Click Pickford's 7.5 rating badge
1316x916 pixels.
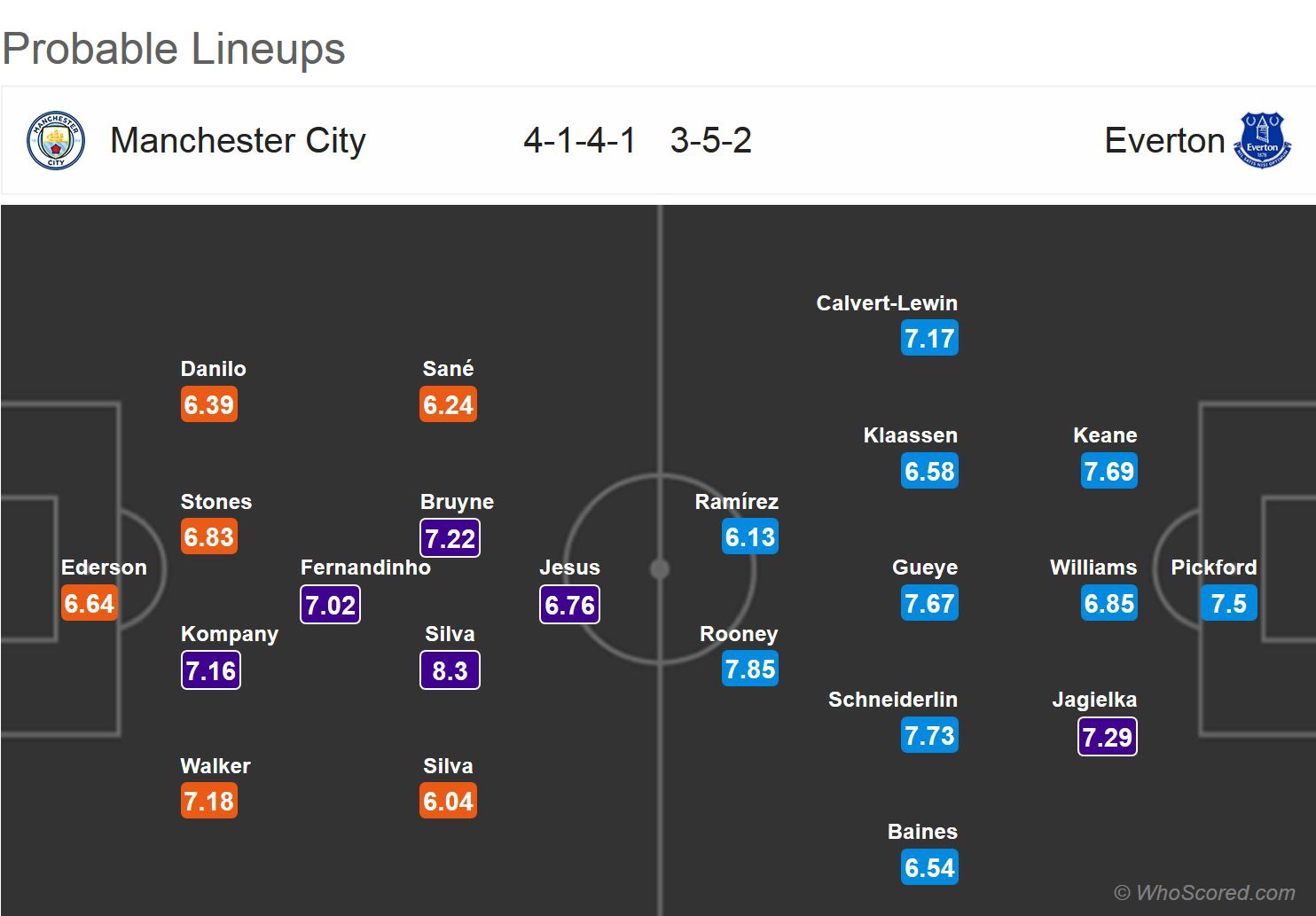point(1228,604)
